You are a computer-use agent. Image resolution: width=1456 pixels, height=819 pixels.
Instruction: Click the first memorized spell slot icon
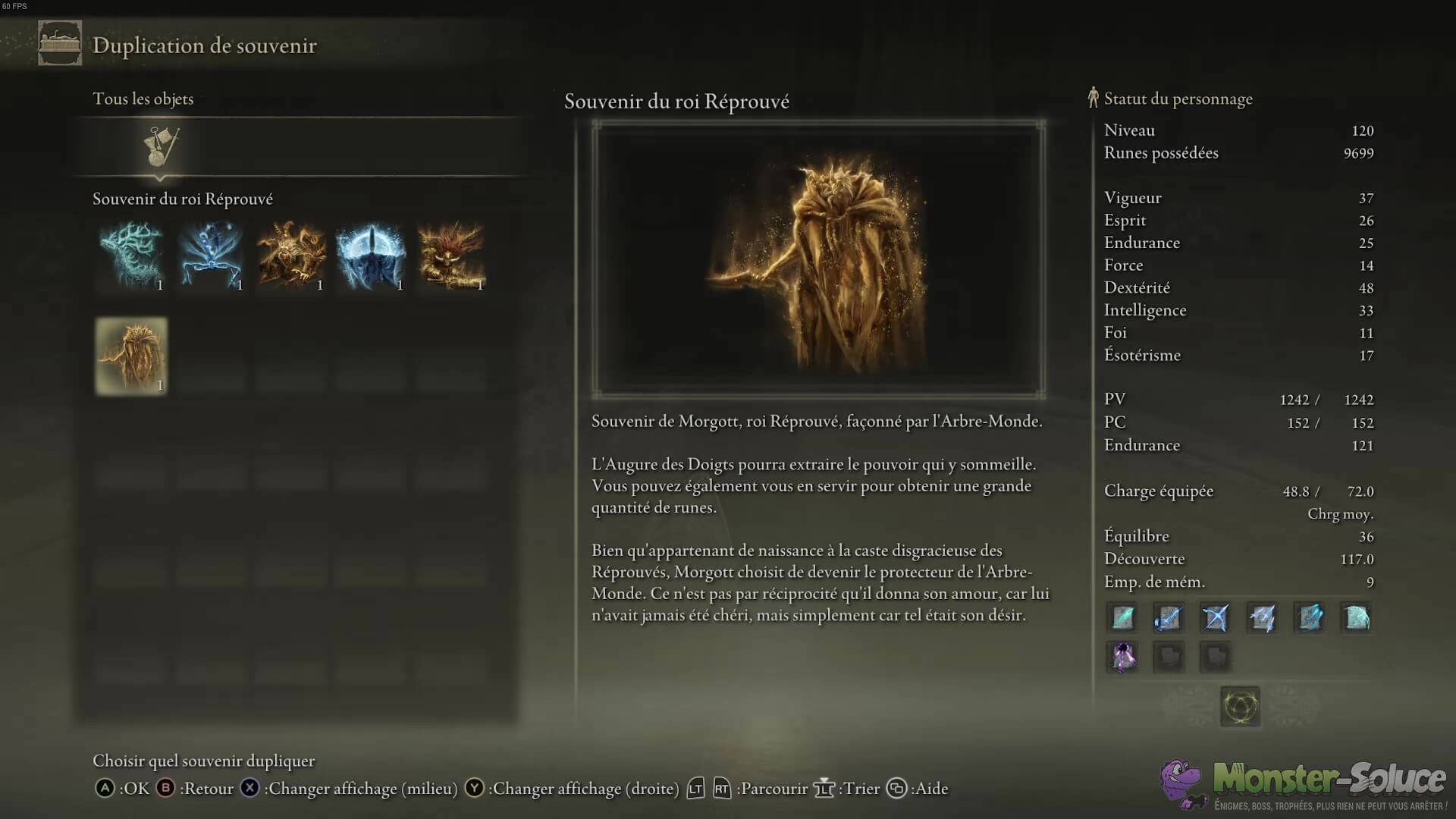[1122, 617]
